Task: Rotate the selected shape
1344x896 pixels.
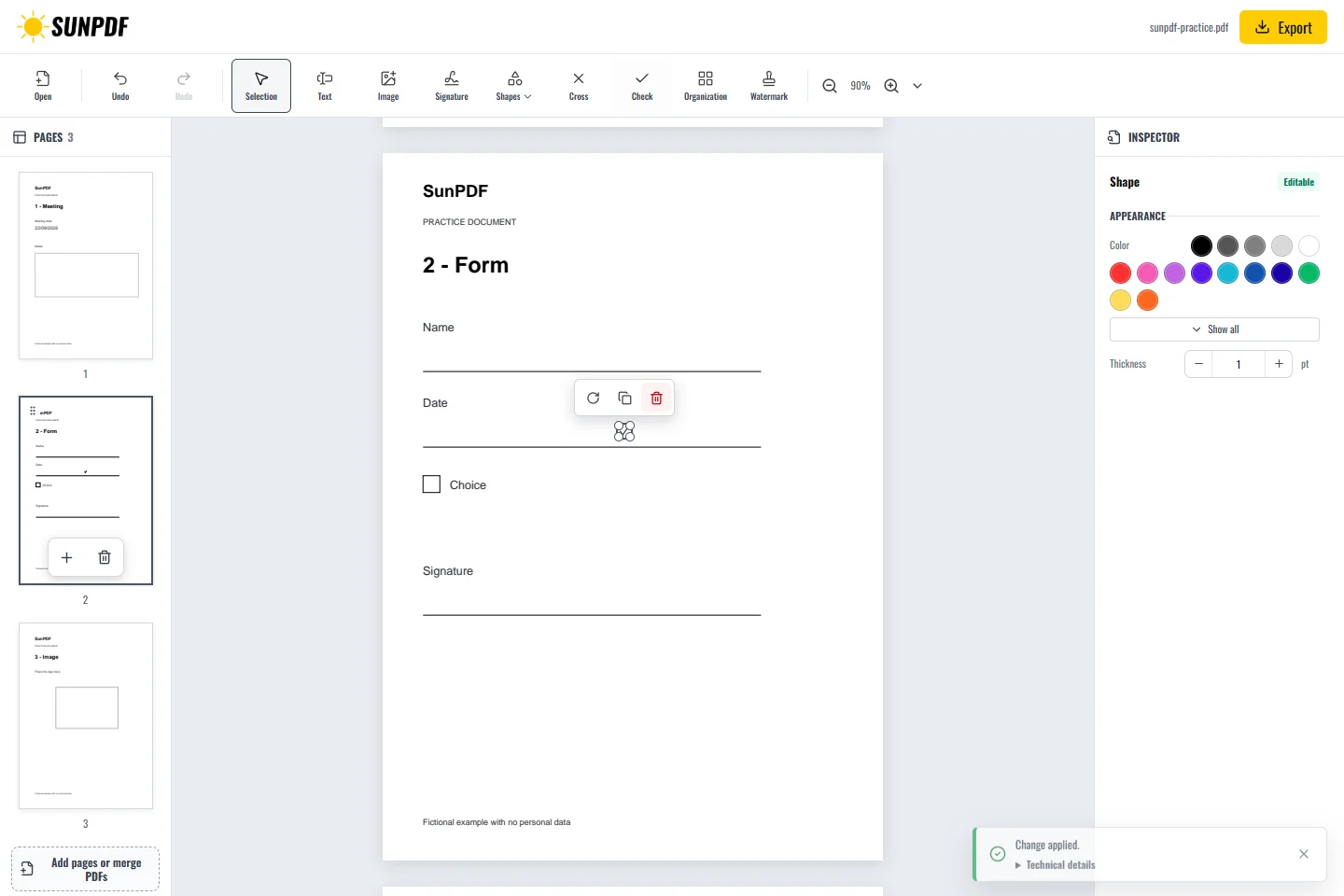Action: (x=594, y=399)
